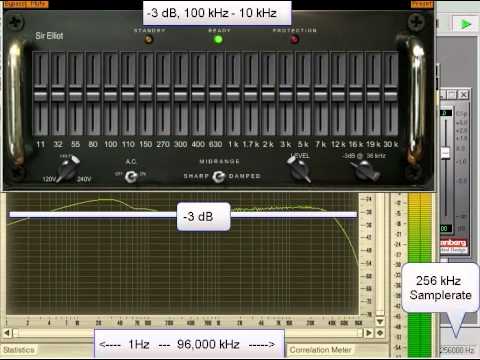
Task: Close the small right-hand window
Action: tap(463, 95)
